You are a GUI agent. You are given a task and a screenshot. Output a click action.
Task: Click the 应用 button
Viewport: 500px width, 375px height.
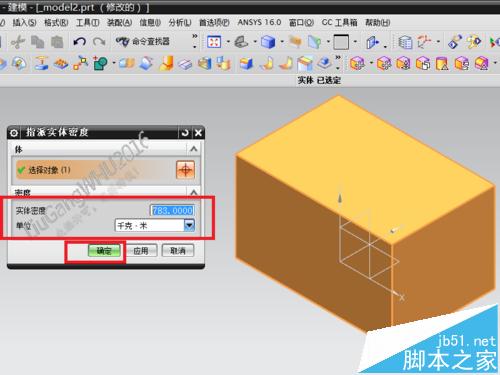coord(141,251)
